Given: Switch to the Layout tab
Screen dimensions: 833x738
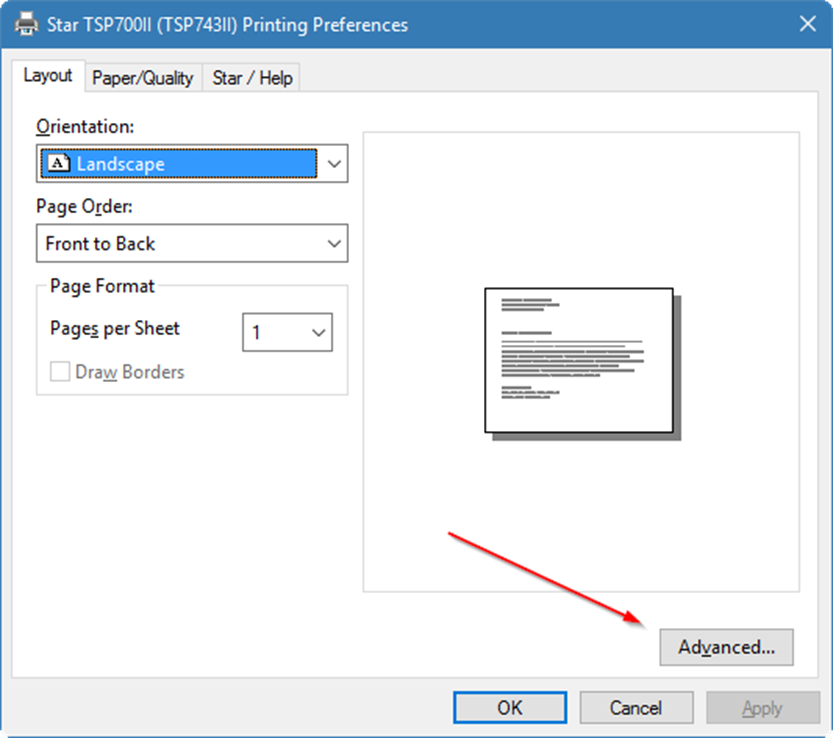Looking at the screenshot, I should tap(48, 77).
